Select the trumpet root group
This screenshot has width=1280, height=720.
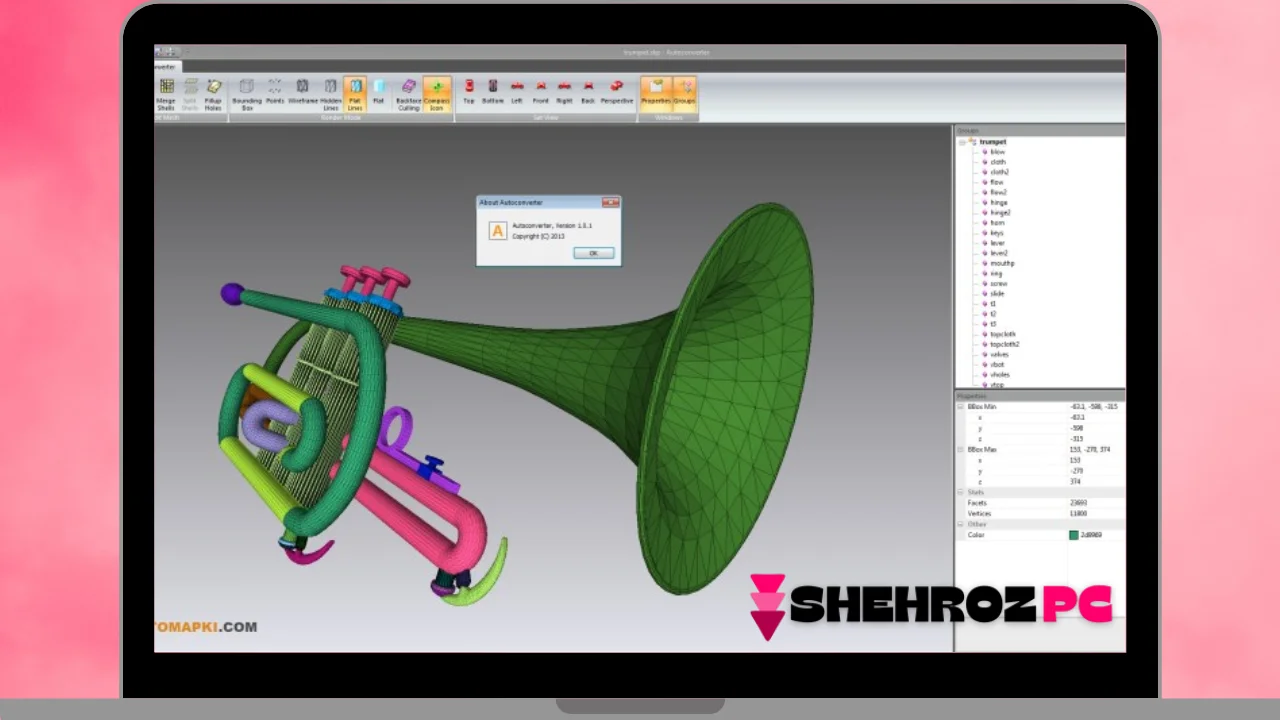[993, 142]
